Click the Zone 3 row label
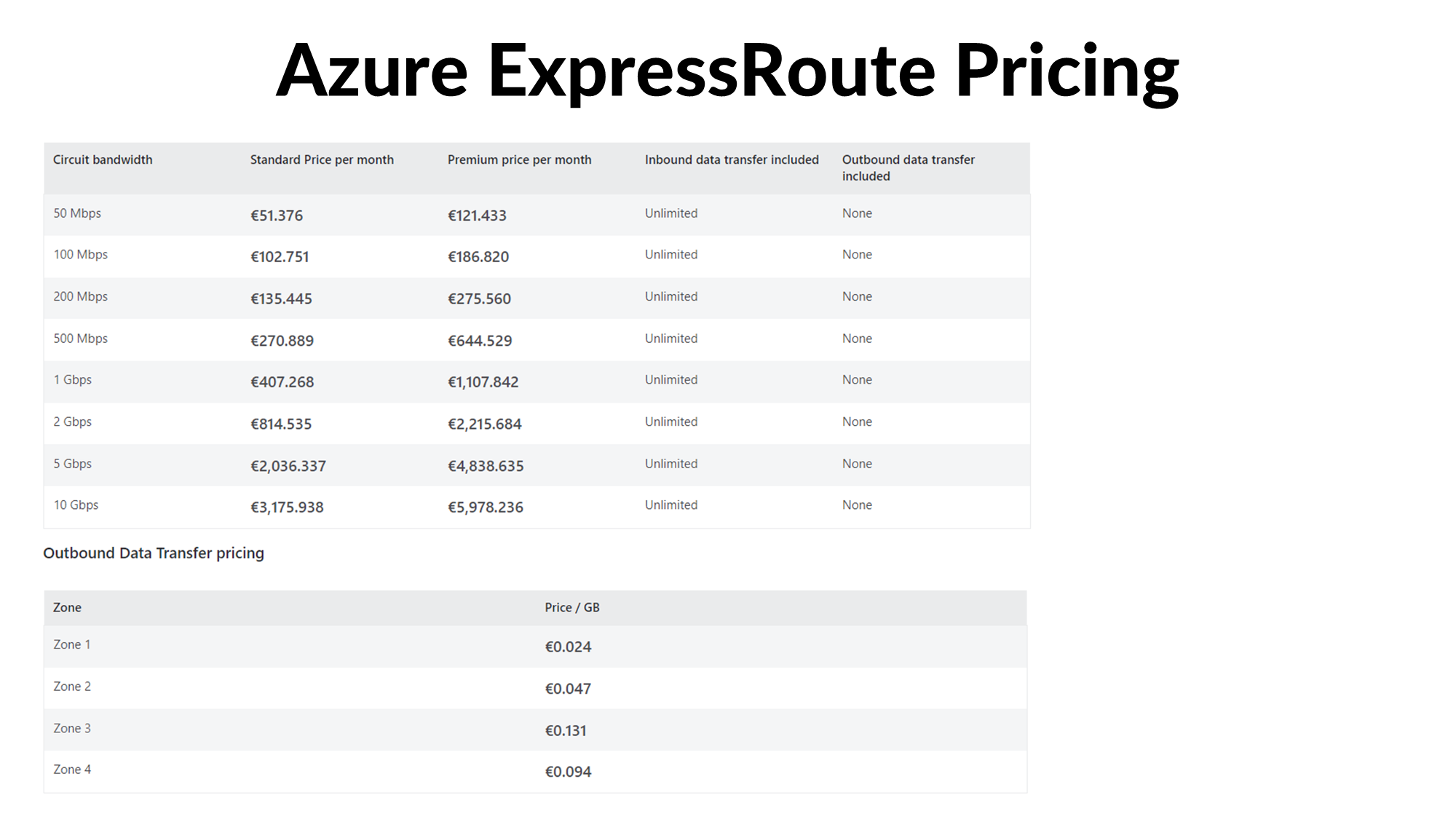The width and height of the screenshot is (1456, 819). click(x=72, y=728)
